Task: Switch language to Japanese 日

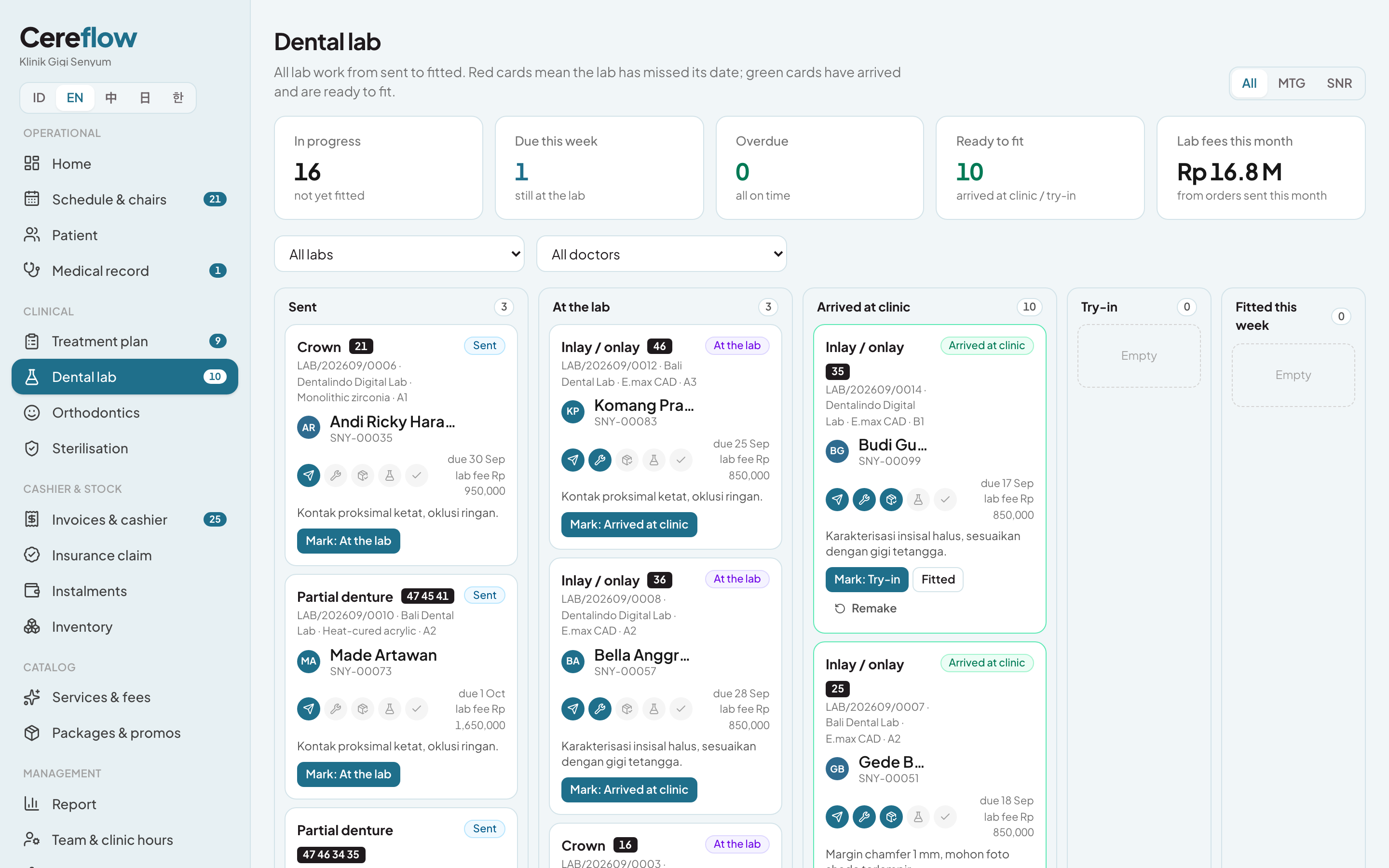Action: 145,97
